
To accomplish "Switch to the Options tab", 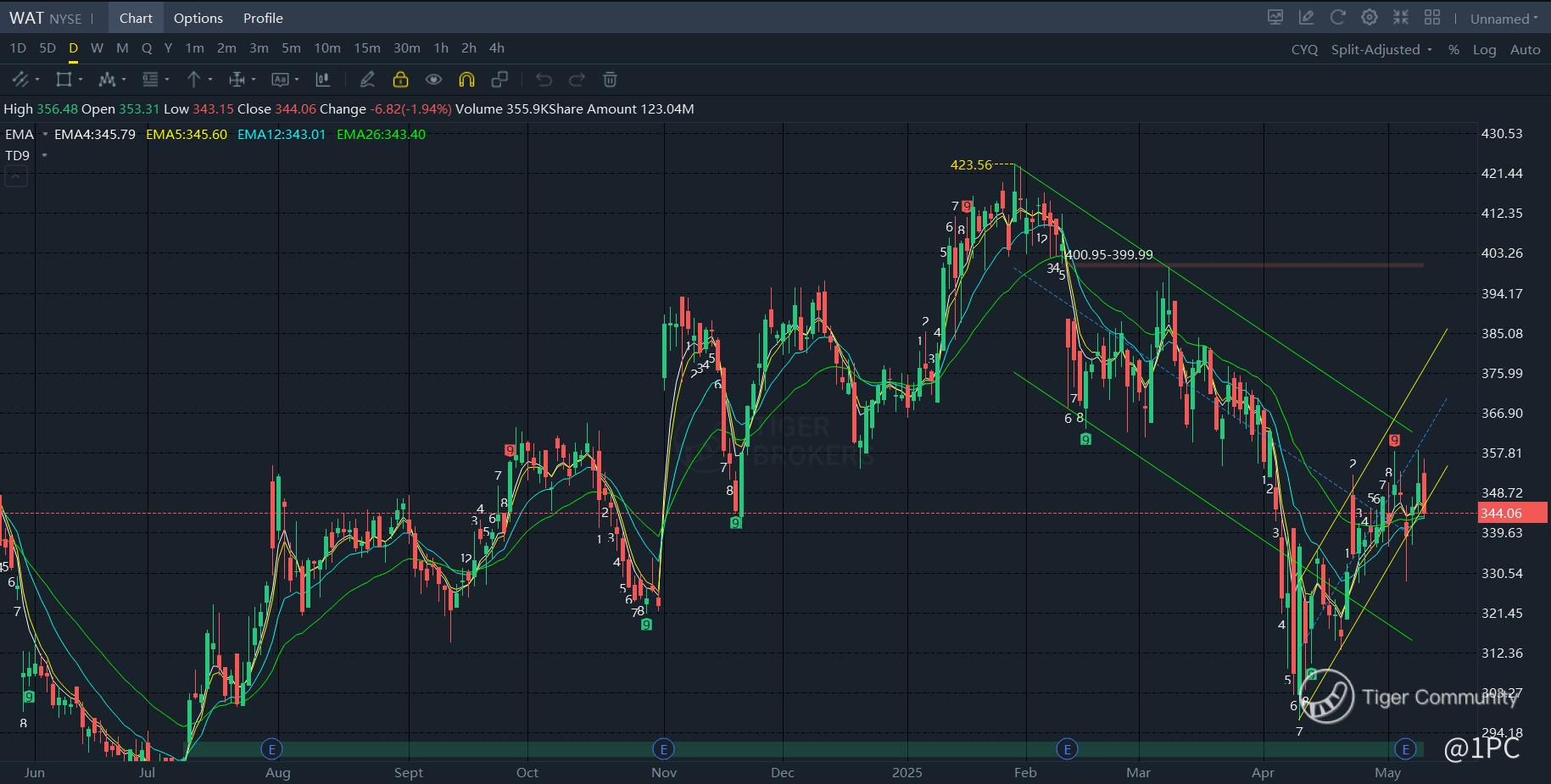I will tap(198, 18).
